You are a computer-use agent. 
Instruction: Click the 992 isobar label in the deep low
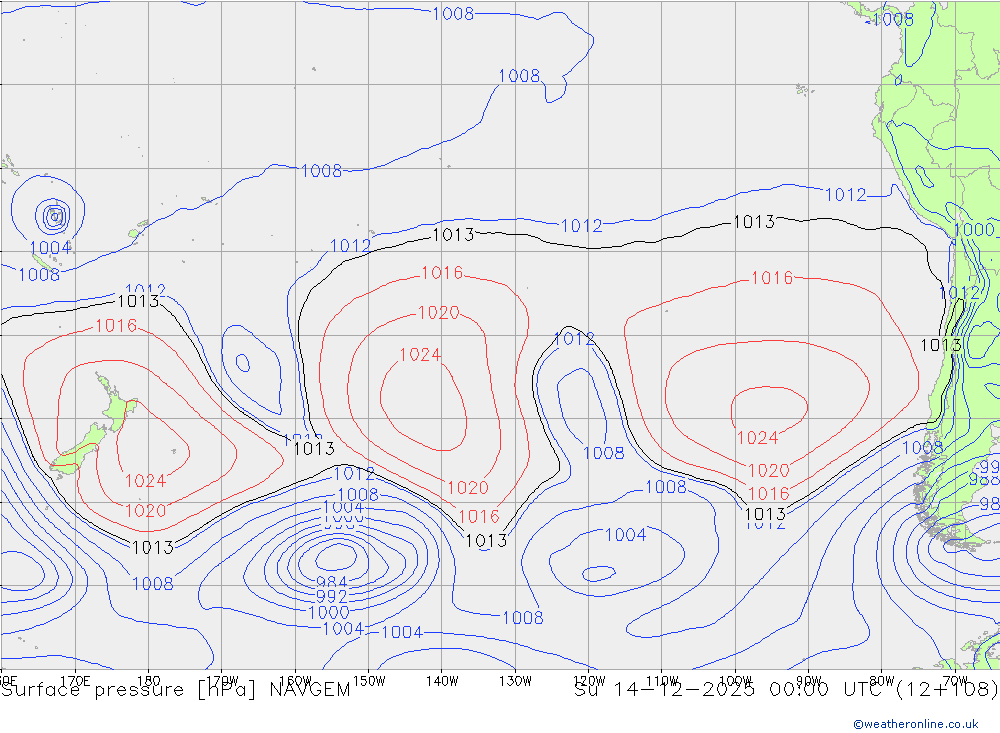click(332, 596)
